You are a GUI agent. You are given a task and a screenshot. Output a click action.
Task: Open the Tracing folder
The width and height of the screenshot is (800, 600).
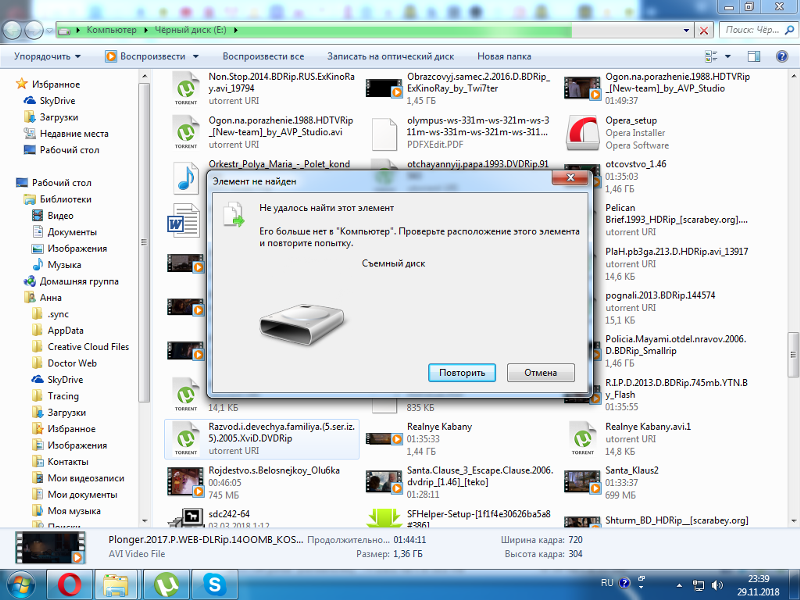[63, 396]
